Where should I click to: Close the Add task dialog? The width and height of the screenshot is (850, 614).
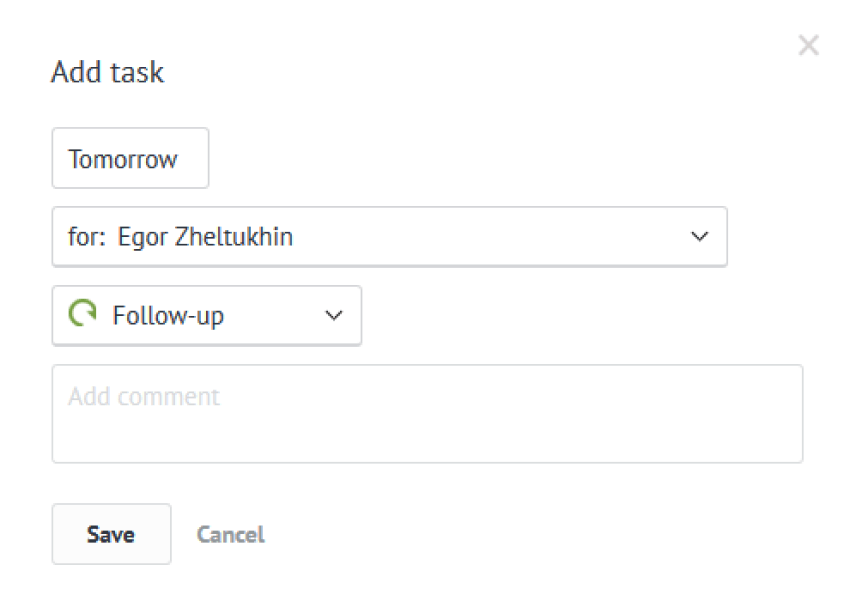point(808,45)
